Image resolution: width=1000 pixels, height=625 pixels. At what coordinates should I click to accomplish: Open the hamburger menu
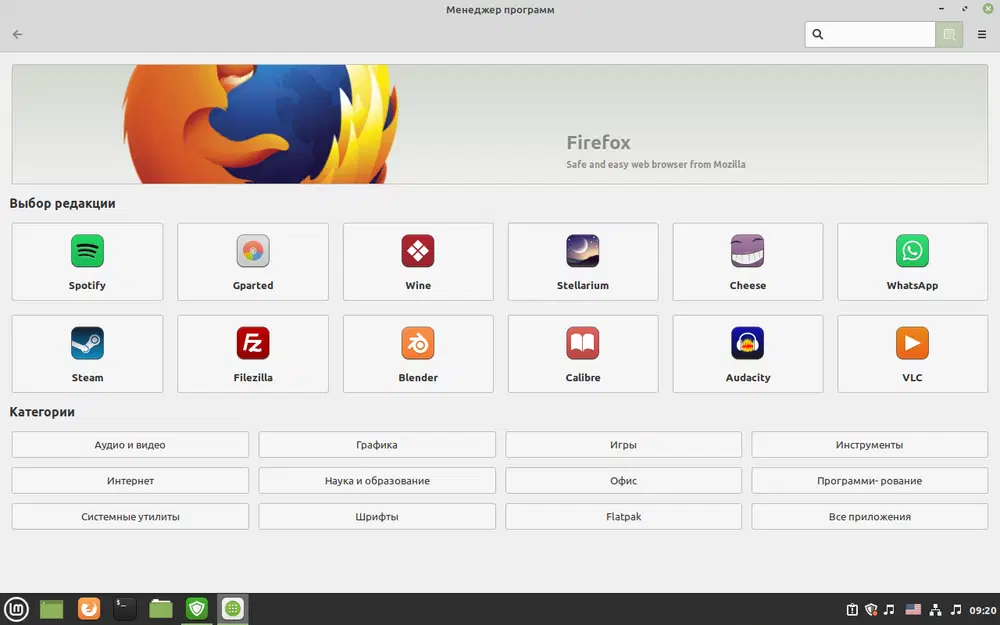pos(982,34)
